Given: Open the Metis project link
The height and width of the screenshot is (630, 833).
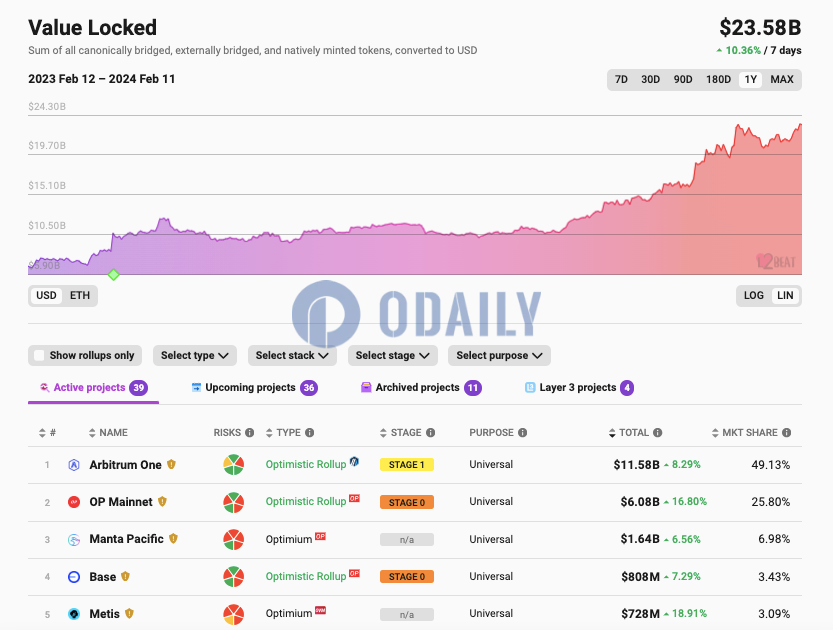Looking at the screenshot, I should 104,614.
